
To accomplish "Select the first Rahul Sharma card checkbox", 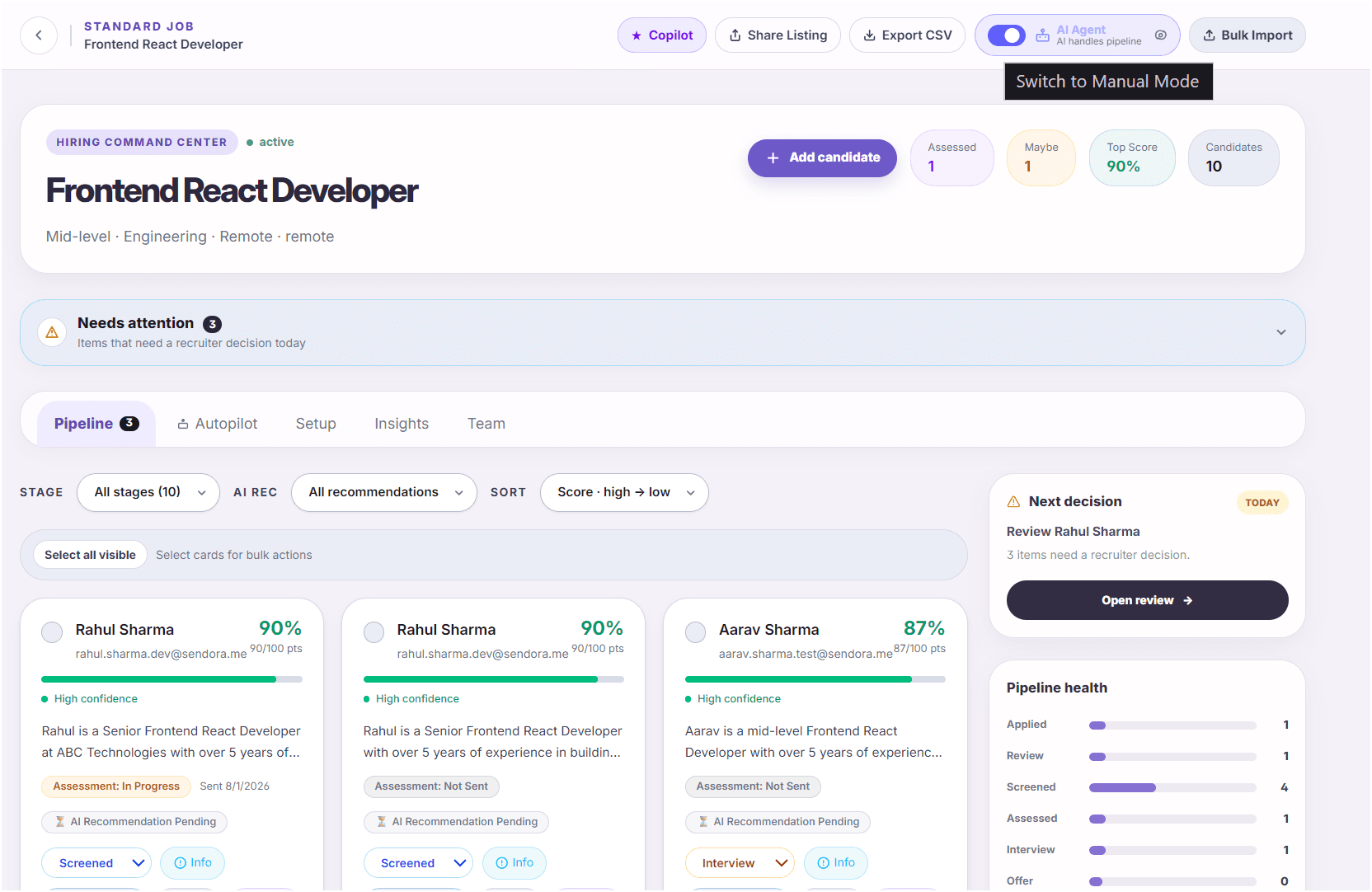I will tap(52, 632).
